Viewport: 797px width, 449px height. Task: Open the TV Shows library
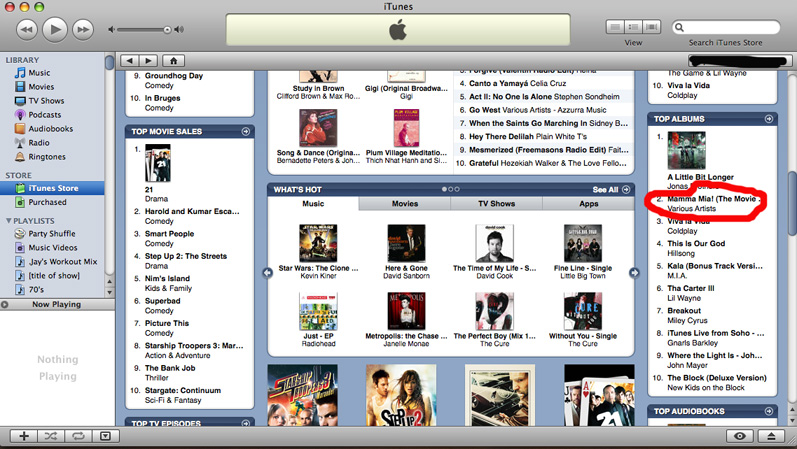point(46,101)
